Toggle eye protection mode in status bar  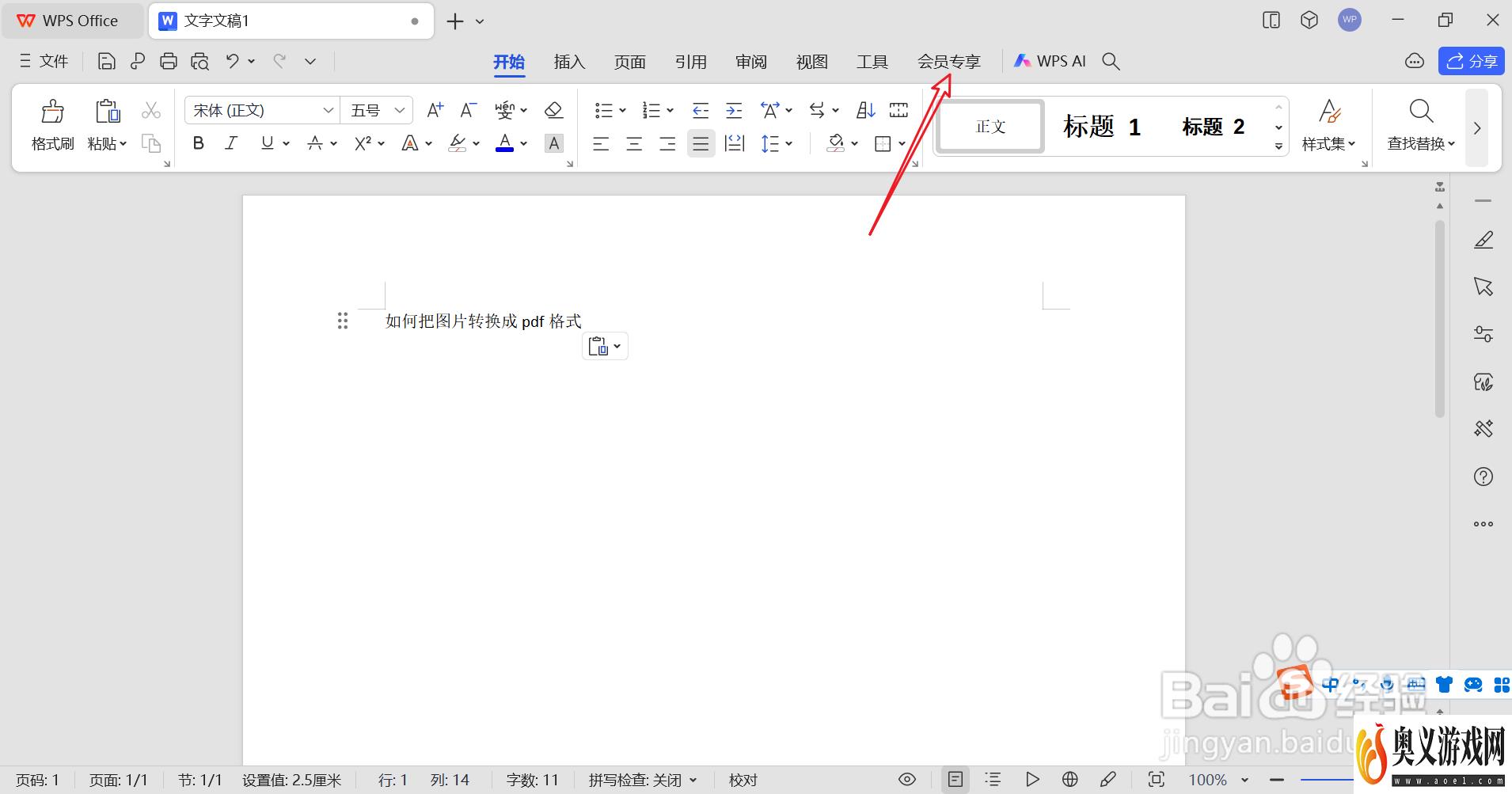[907, 780]
